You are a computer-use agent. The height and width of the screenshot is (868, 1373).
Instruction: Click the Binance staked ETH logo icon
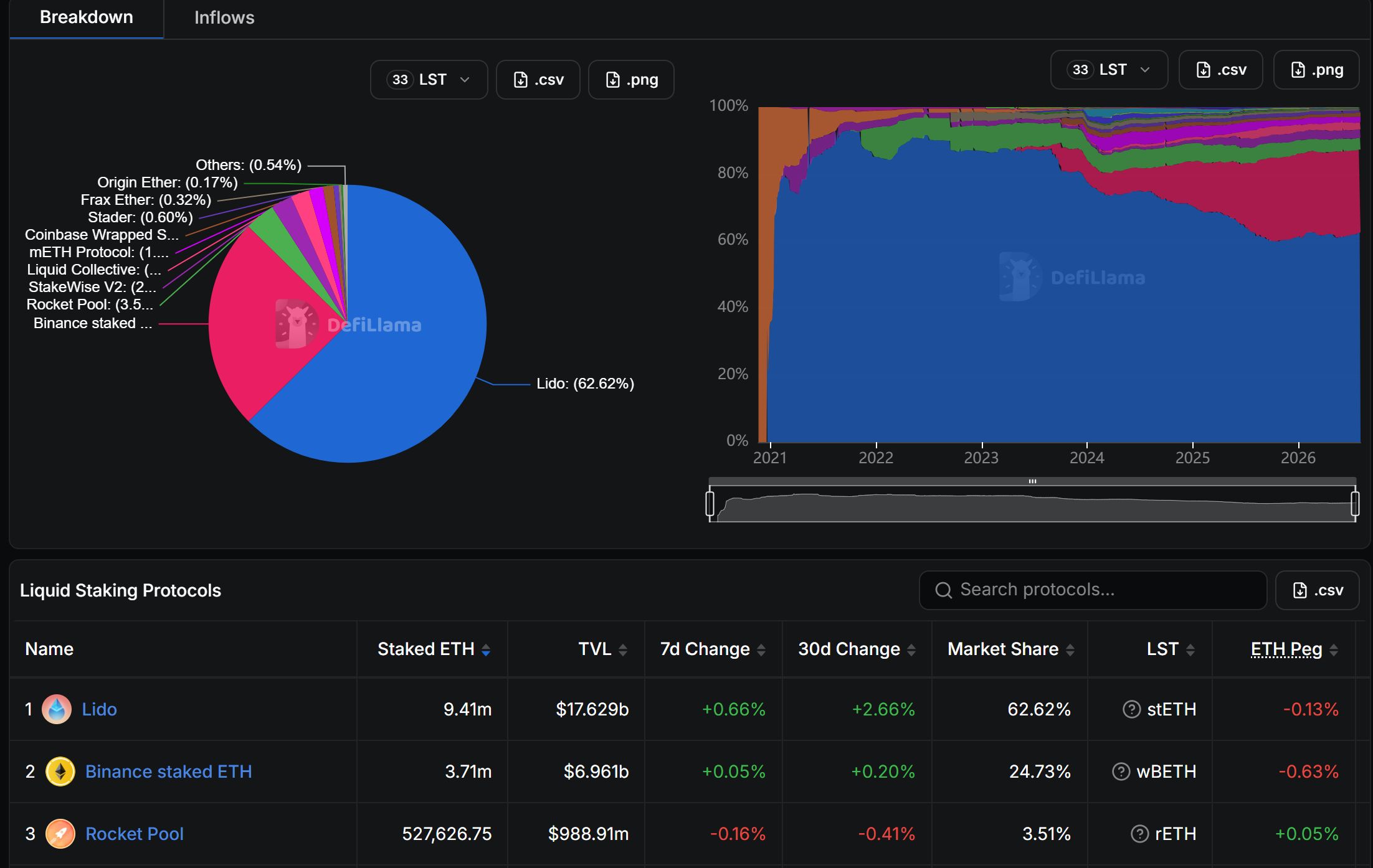(x=60, y=771)
